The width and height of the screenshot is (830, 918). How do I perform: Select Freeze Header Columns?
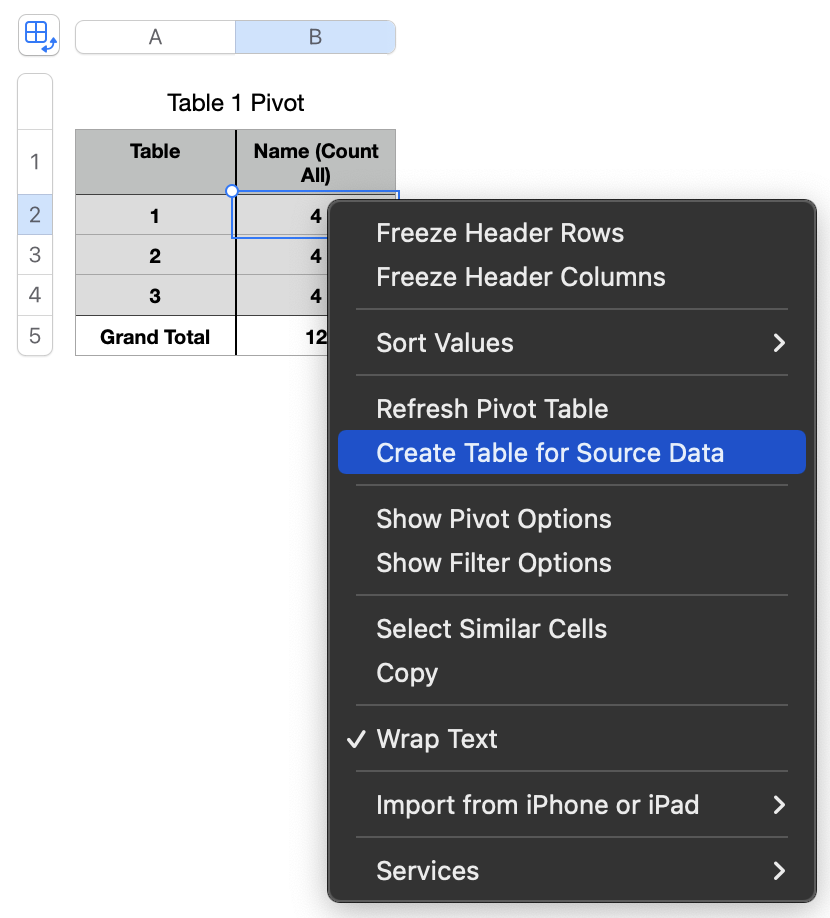[520, 277]
